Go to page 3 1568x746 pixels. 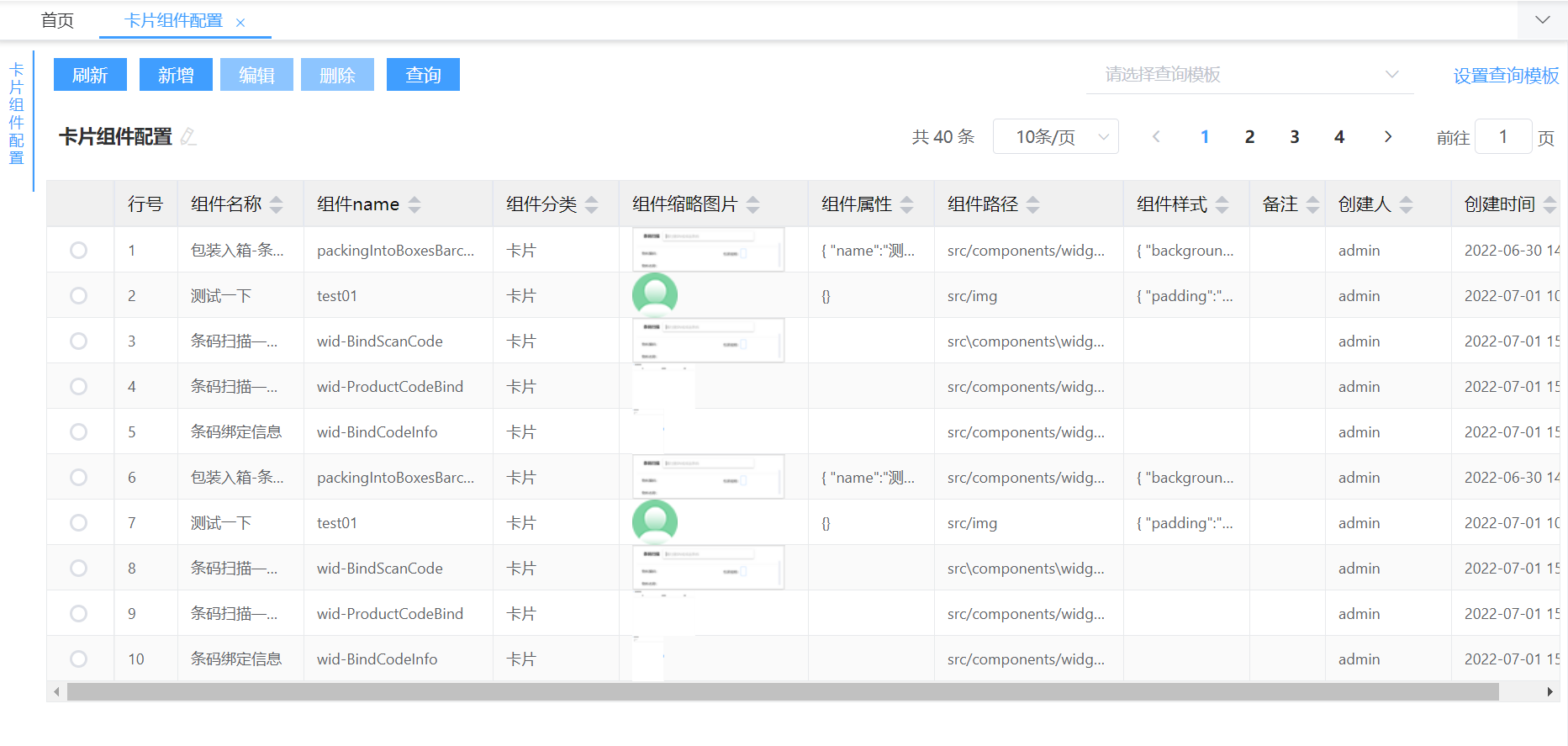(1295, 136)
